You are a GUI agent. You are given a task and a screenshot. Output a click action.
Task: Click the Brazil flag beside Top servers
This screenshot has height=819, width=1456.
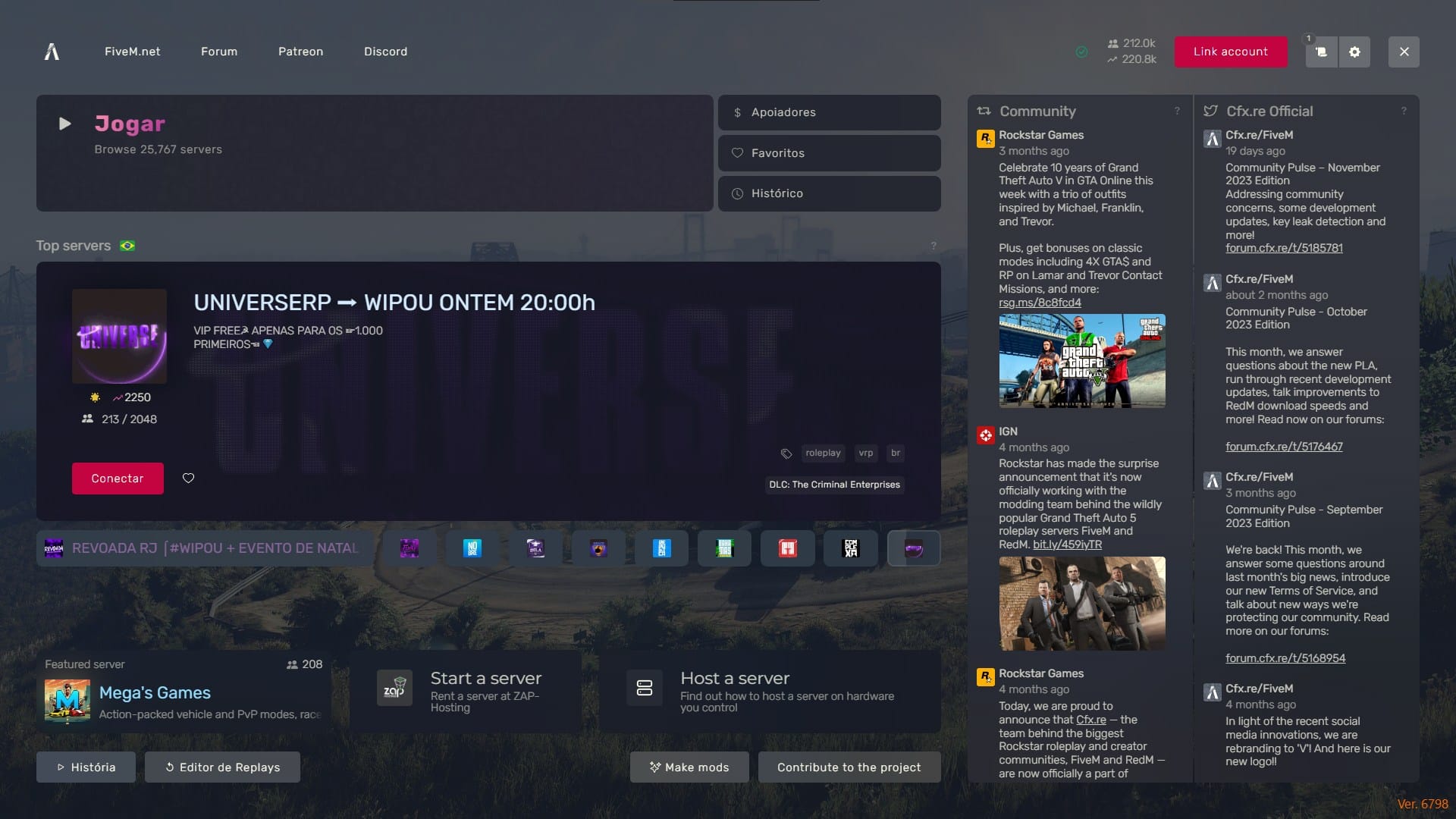pos(128,246)
